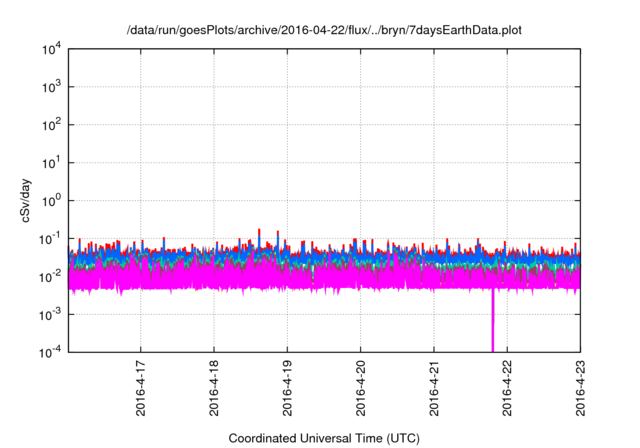Click the 10^2 y-axis tick label
This screenshot has width=640, height=448.
pyautogui.click(x=52, y=125)
